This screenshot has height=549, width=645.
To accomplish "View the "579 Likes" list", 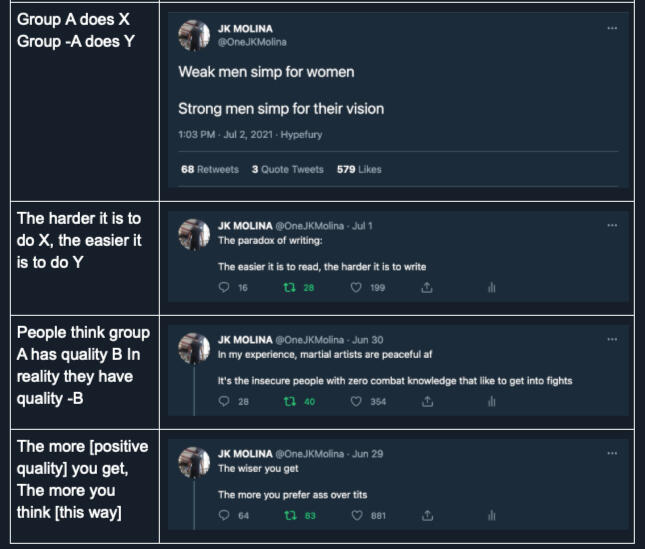I will [x=360, y=170].
